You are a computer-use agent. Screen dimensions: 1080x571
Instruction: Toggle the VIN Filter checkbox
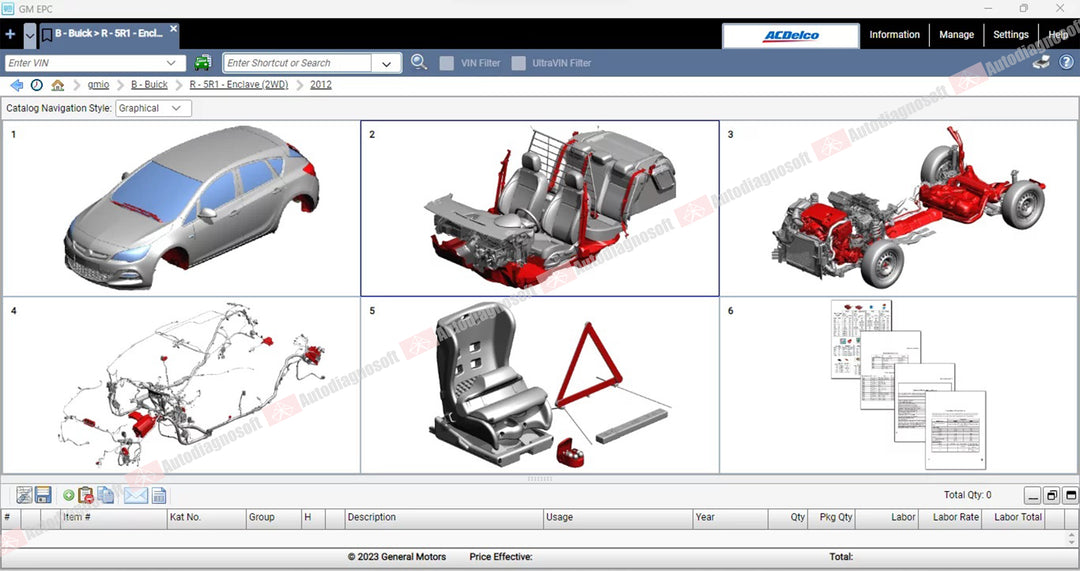pos(446,63)
